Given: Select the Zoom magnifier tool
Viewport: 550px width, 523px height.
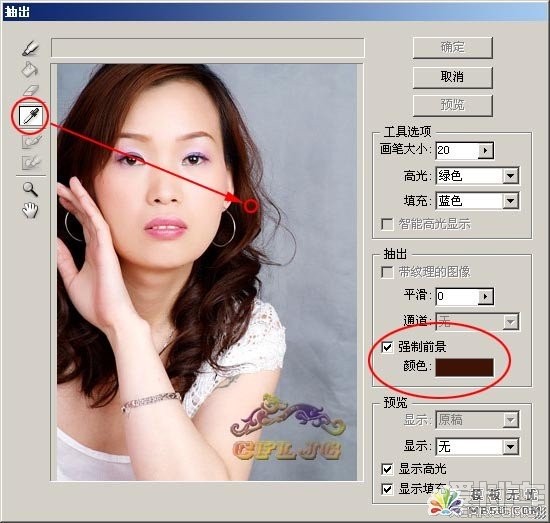Looking at the screenshot, I should (30, 189).
